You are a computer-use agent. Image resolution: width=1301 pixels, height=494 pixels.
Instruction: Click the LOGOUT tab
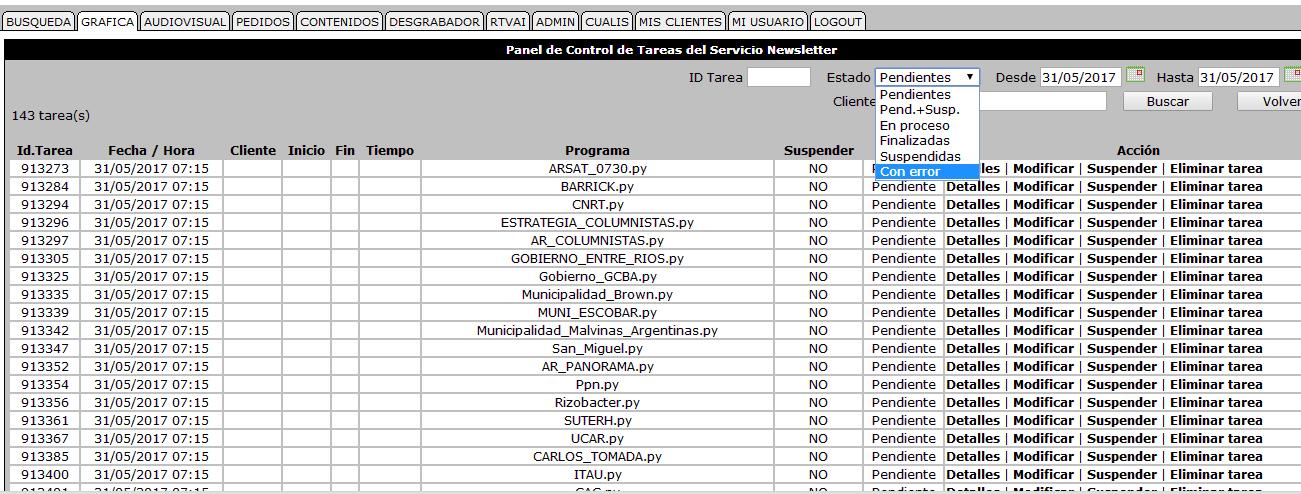click(838, 21)
